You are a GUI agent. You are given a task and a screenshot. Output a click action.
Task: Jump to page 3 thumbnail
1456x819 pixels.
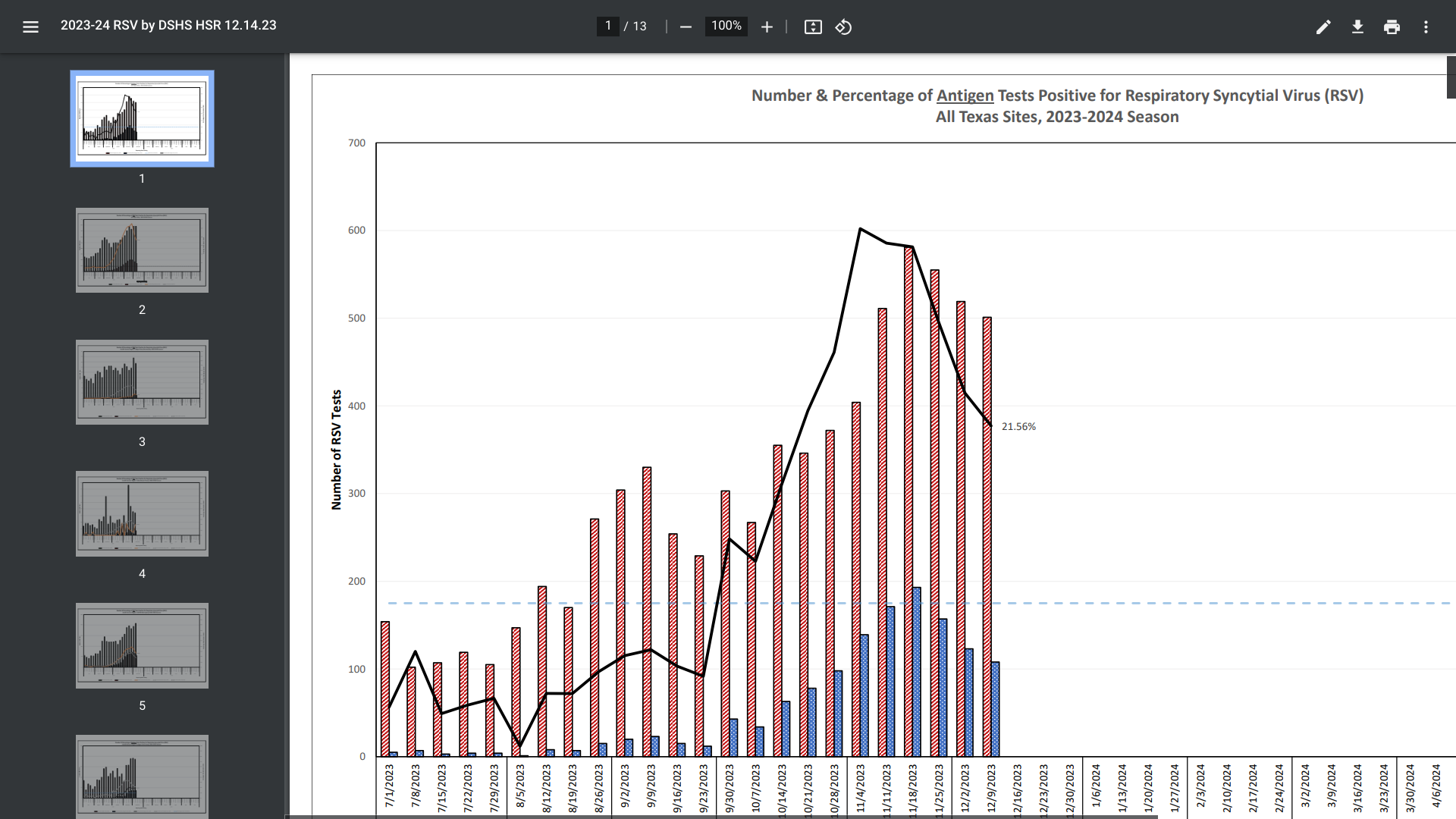tap(142, 382)
